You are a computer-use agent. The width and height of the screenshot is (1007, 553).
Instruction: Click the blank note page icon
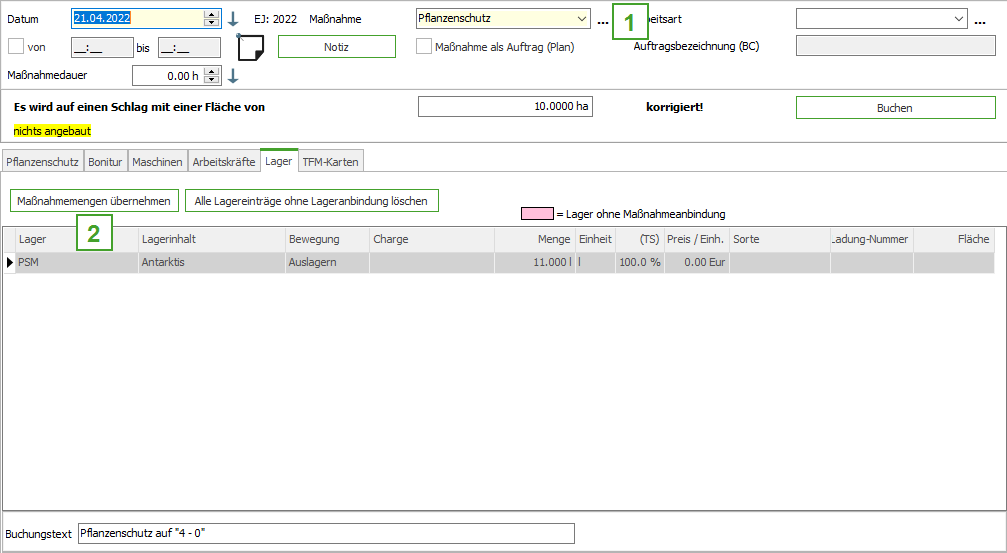click(x=250, y=47)
